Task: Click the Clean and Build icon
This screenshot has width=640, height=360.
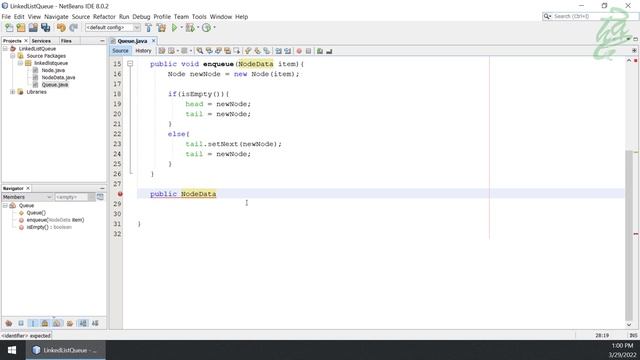Action: [162, 27]
